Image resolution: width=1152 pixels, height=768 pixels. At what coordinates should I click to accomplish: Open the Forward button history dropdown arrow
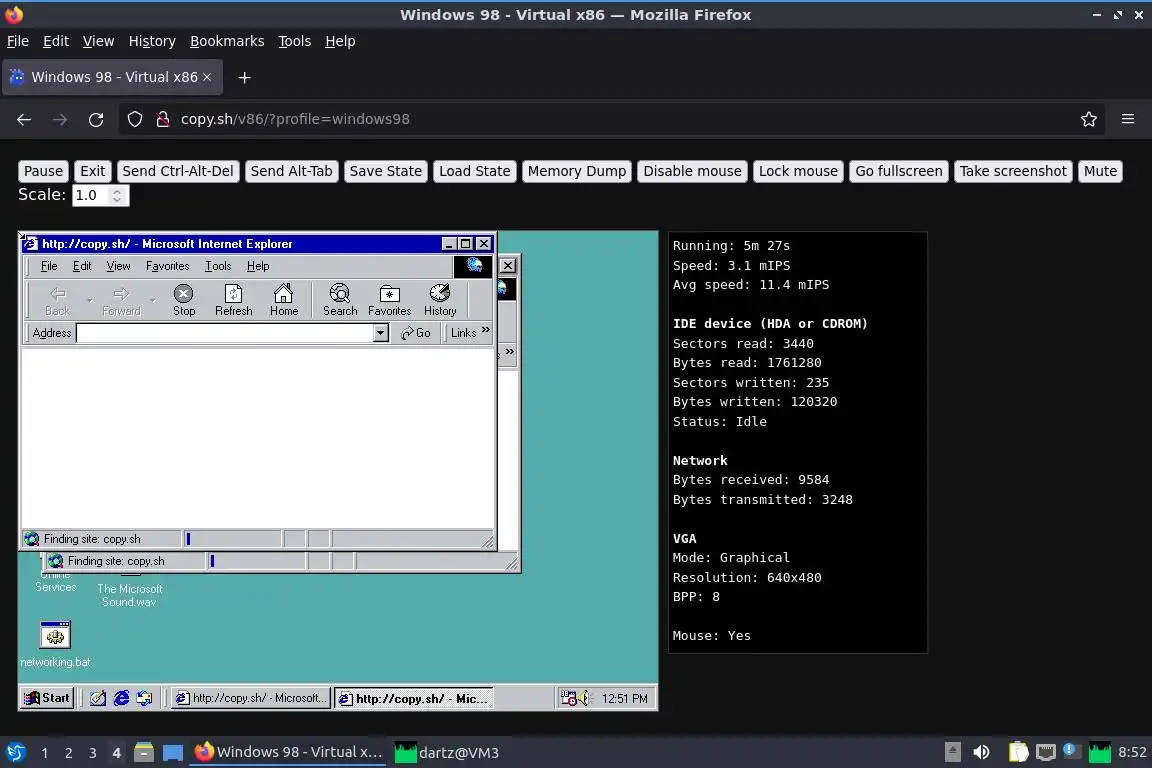[153, 301]
